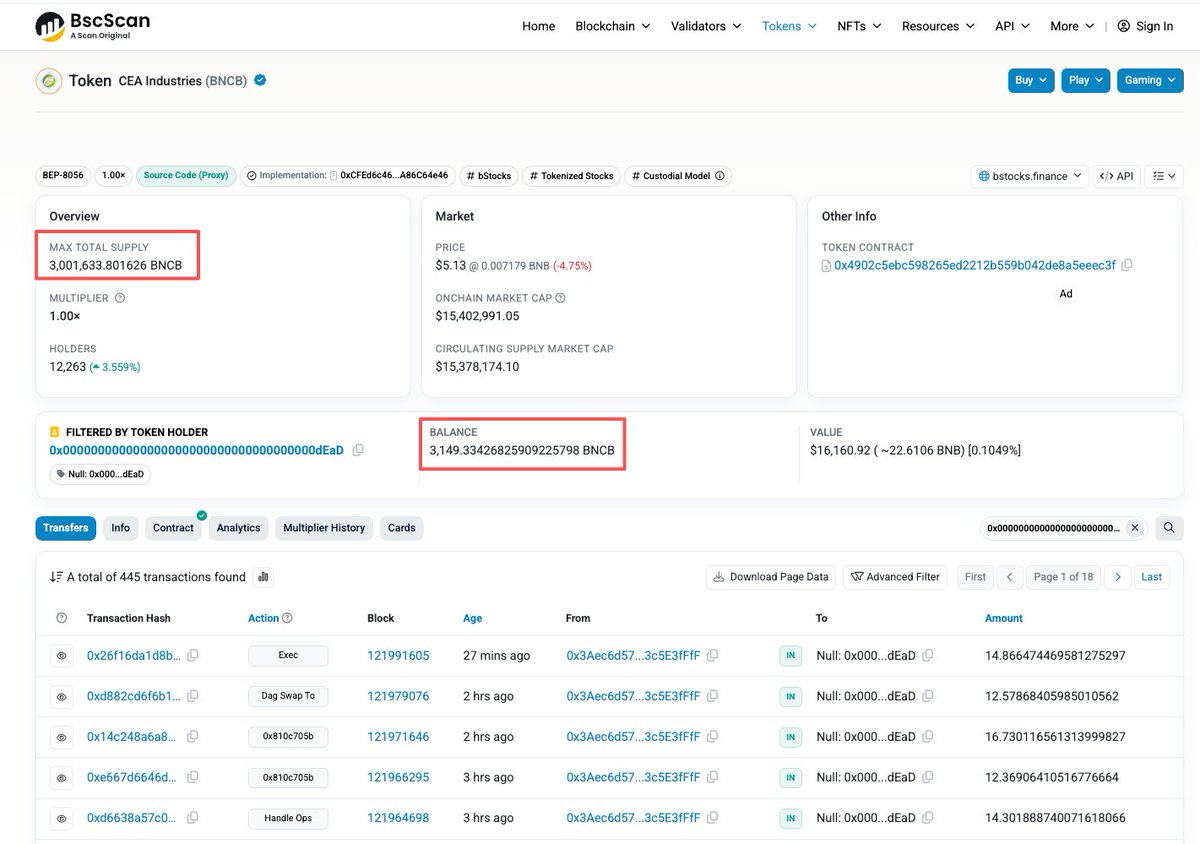Viewport: 1200px width, 844px height.
Task: Toggle the transaction sort order icon
Action: [56, 577]
